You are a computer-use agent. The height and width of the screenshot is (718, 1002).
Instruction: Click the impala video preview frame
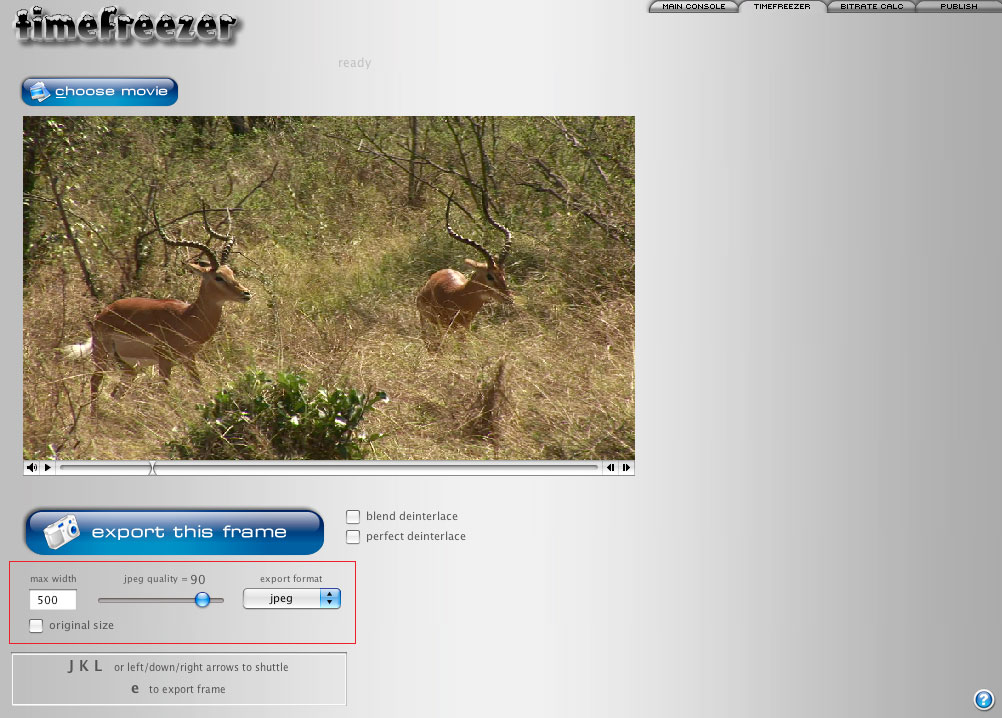pos(329,288)
